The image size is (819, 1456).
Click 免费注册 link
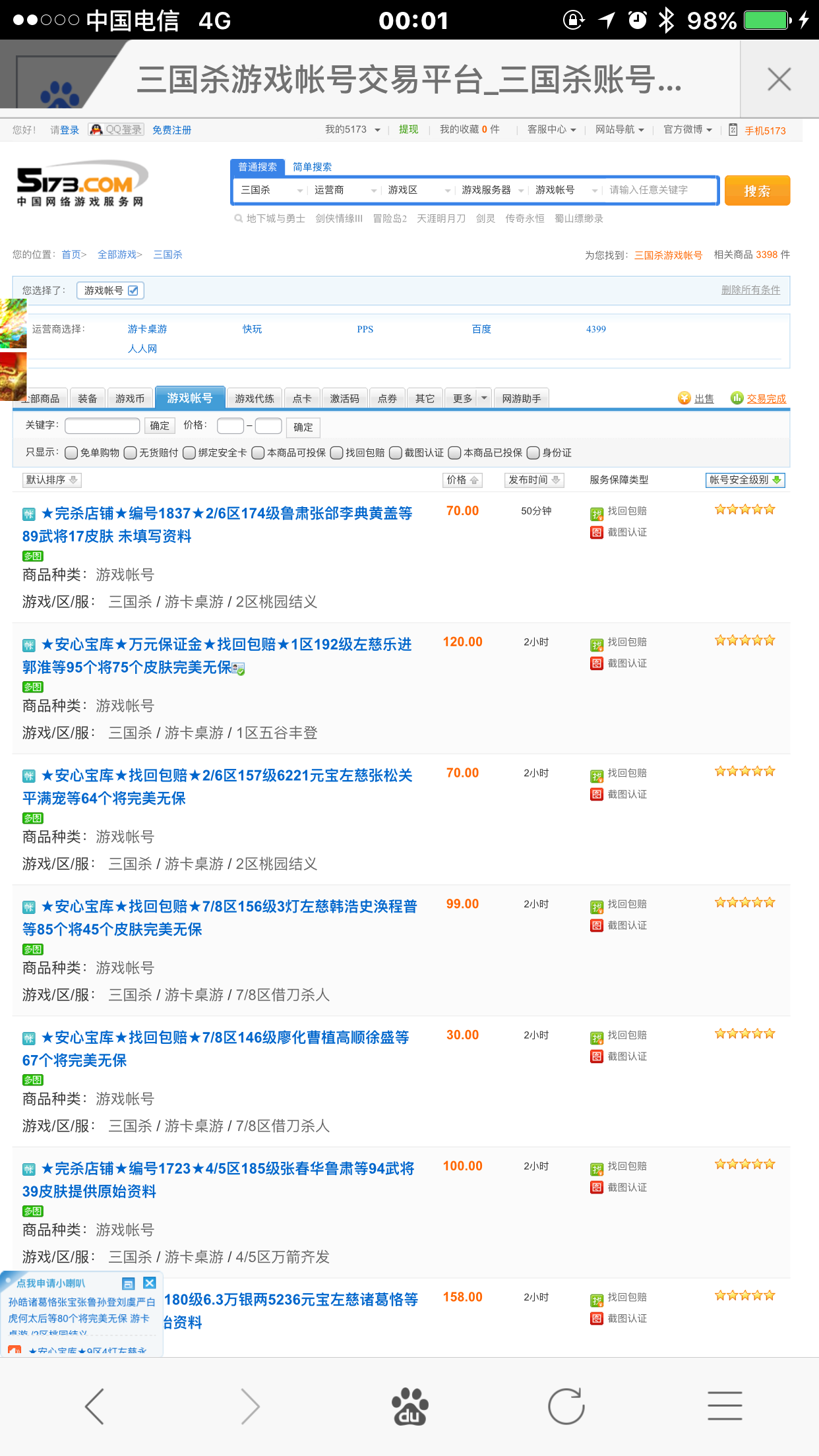click(172, 130)
